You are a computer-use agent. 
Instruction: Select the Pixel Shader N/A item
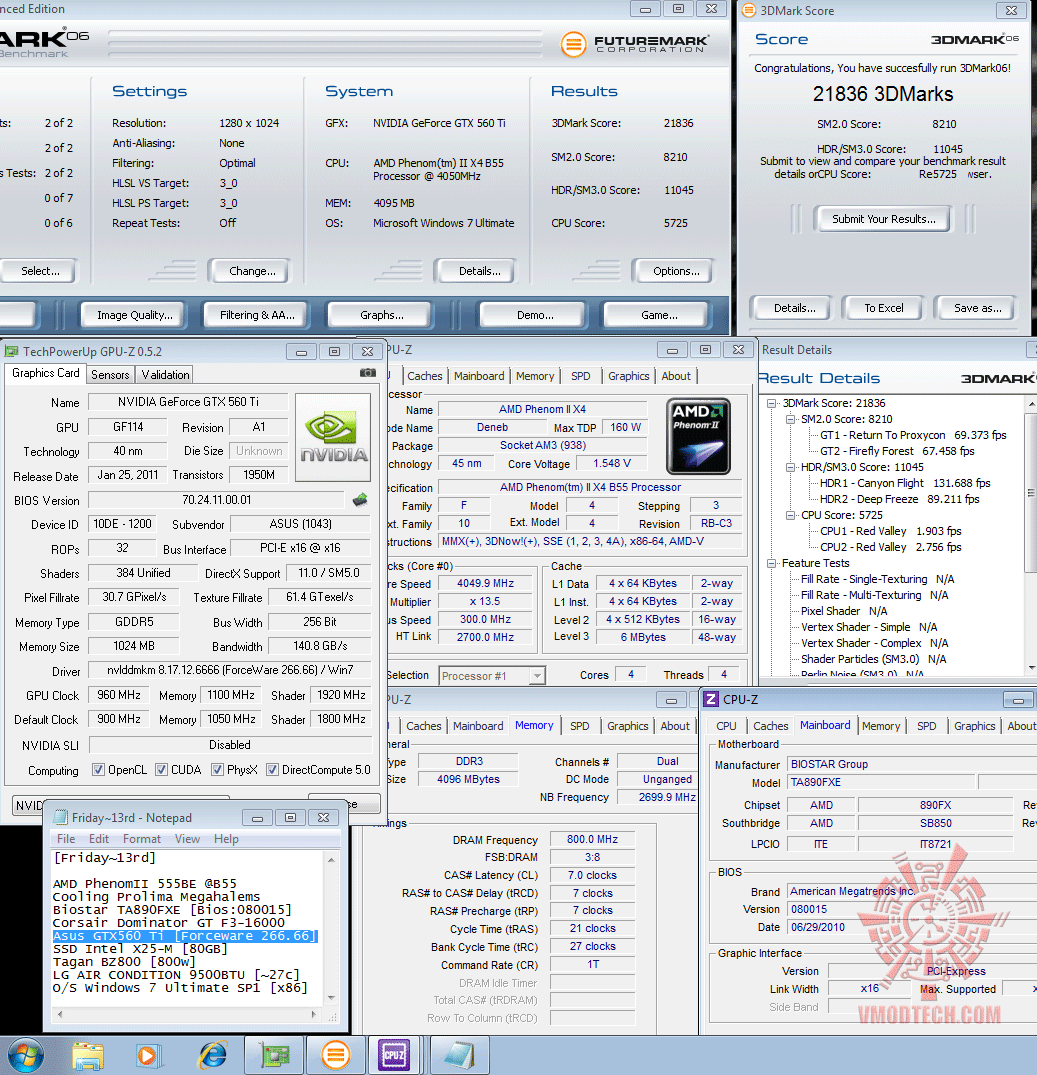[x=844, y=611]
